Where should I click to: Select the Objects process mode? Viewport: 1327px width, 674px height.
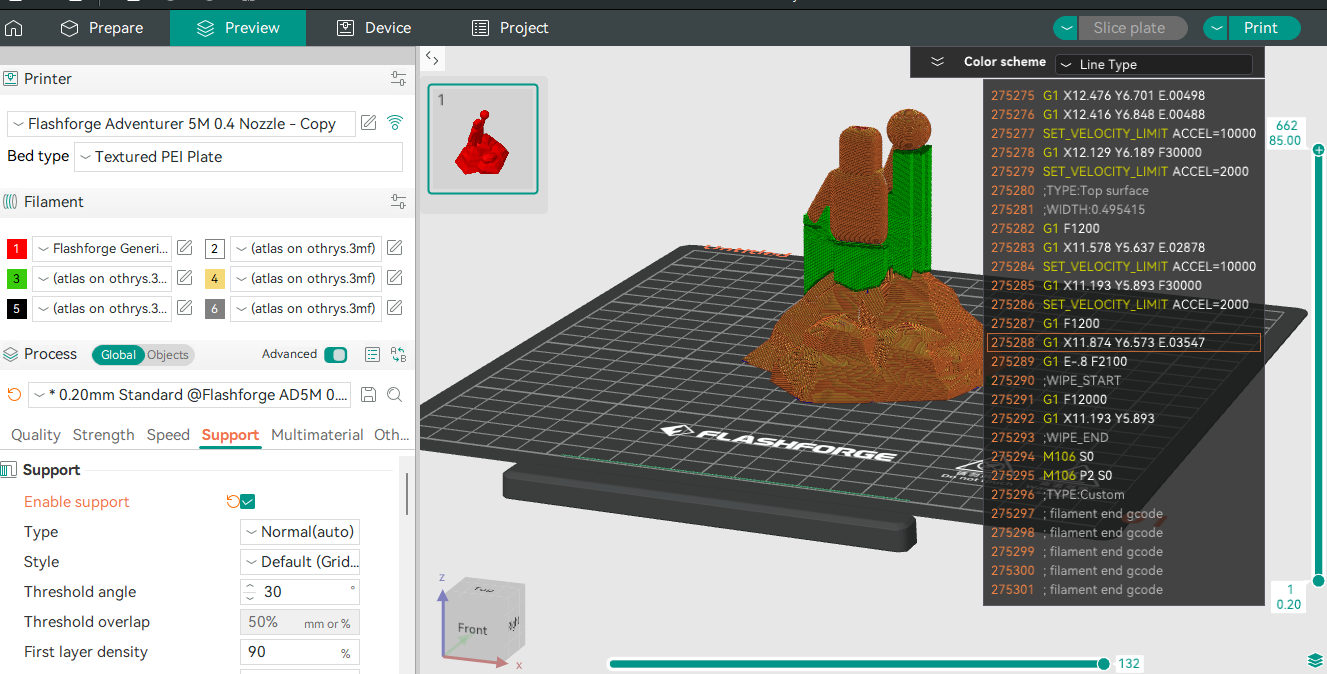[168, 355]
